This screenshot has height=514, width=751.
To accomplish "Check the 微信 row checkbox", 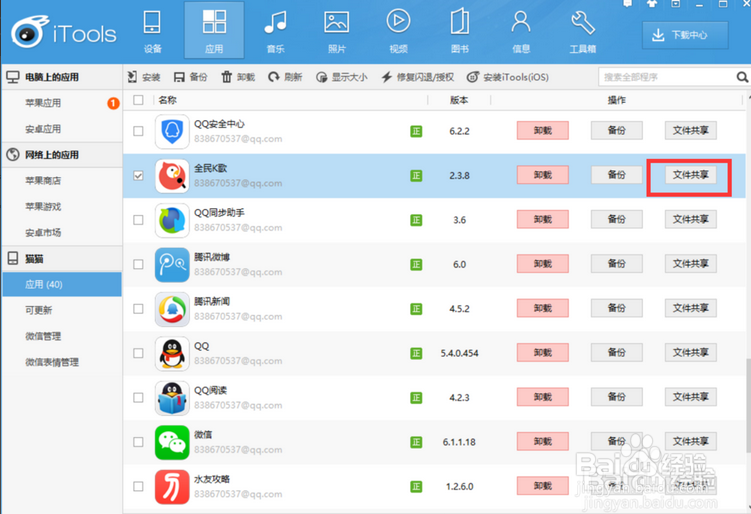I will [x=138, y=442].
